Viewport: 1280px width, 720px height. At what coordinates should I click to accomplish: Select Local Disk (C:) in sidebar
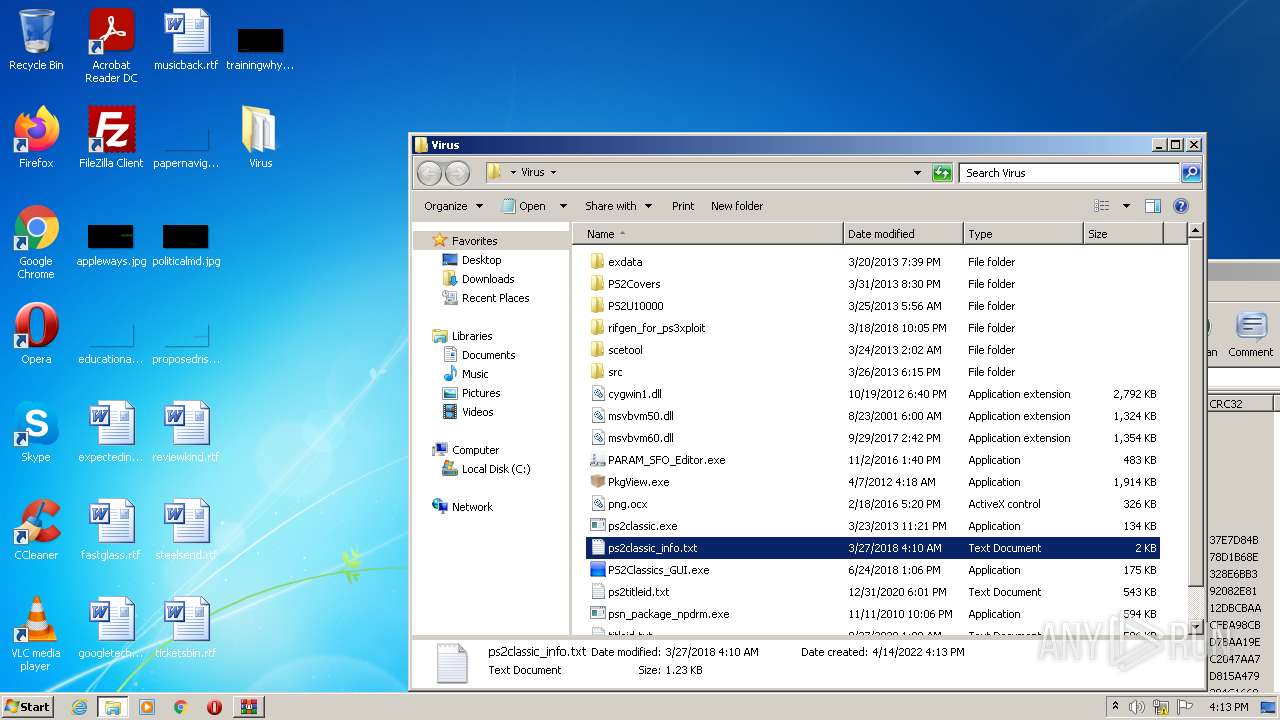(x=496, y=469)
